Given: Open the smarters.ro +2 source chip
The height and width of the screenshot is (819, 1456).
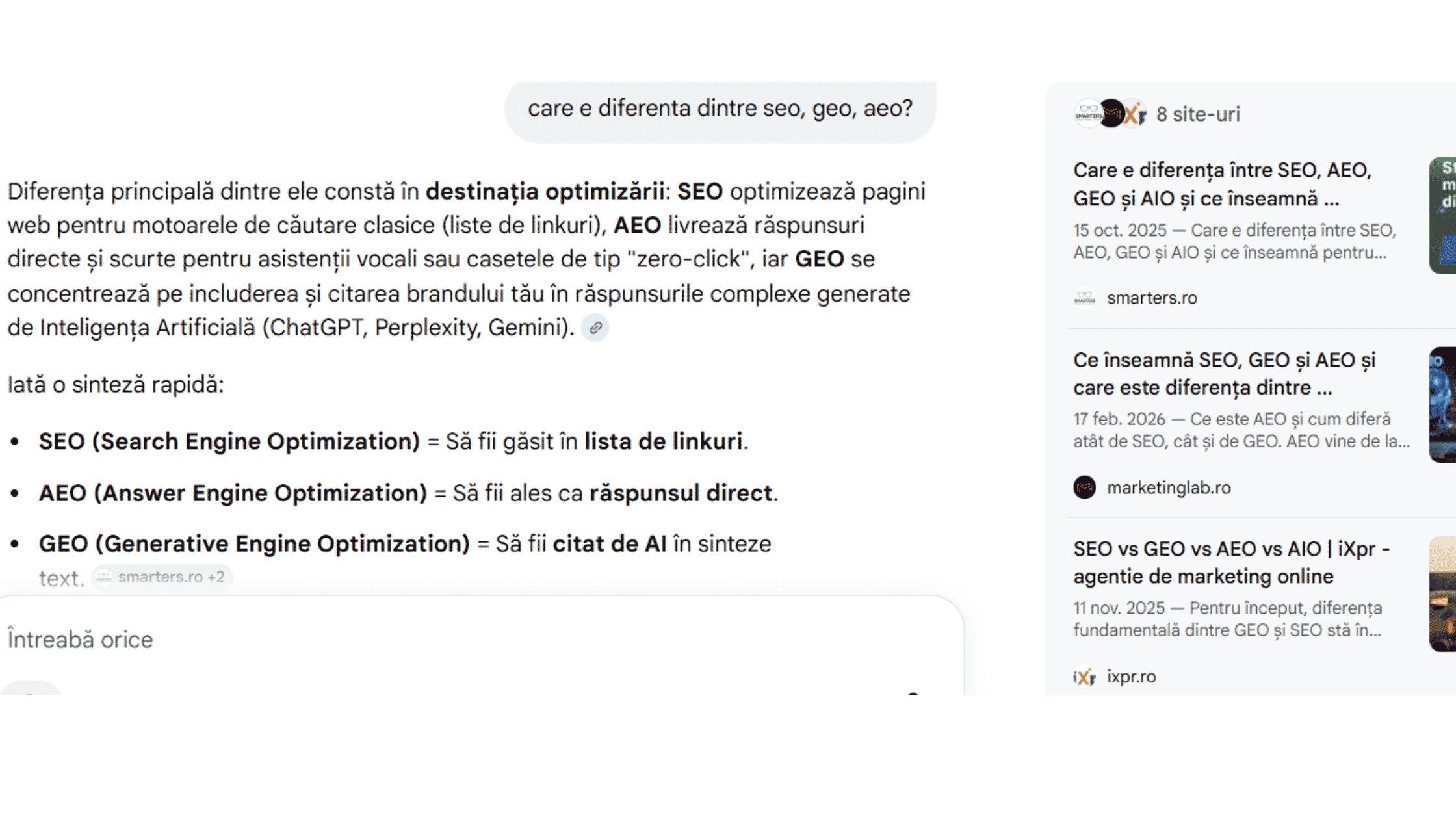Looking at the screenshot, I should click(x=161, y=577).
